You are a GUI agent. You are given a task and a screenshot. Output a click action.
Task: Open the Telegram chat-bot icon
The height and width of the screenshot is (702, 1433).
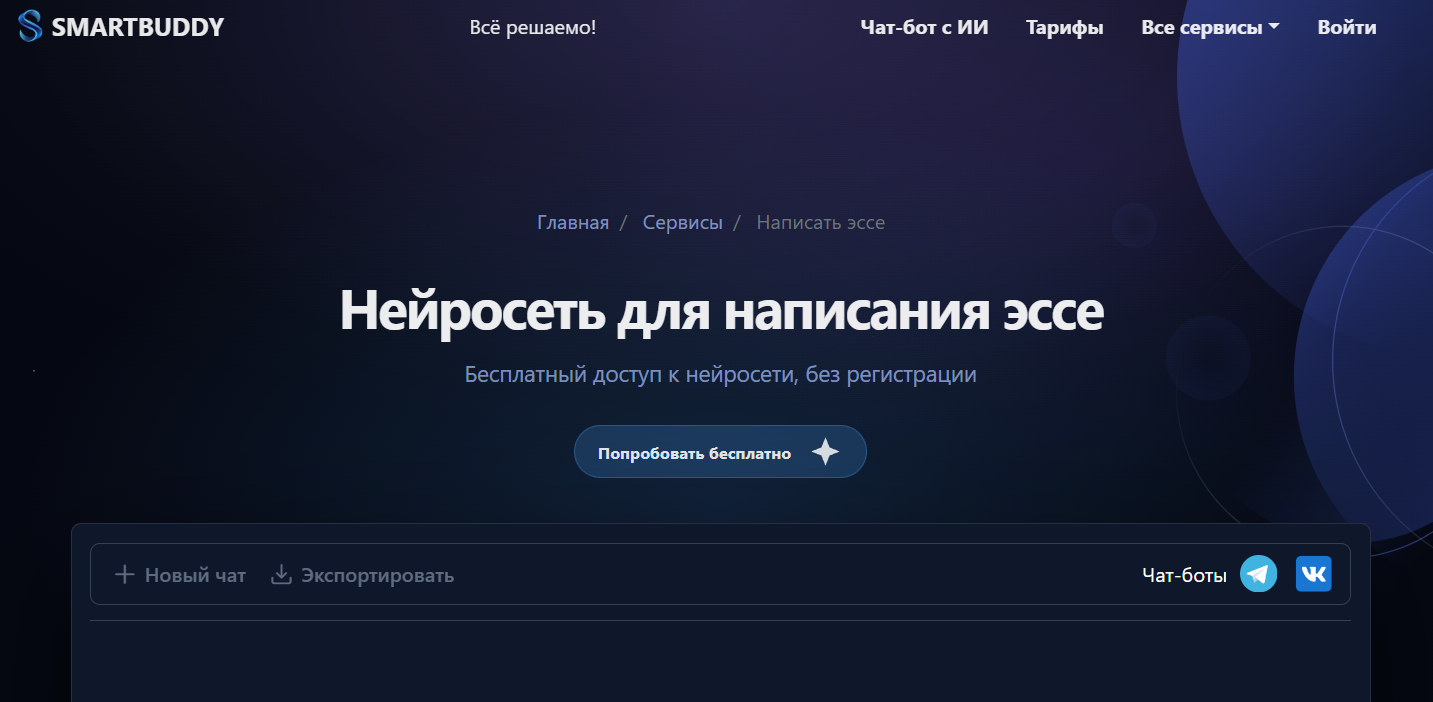tap(1259, 574)
